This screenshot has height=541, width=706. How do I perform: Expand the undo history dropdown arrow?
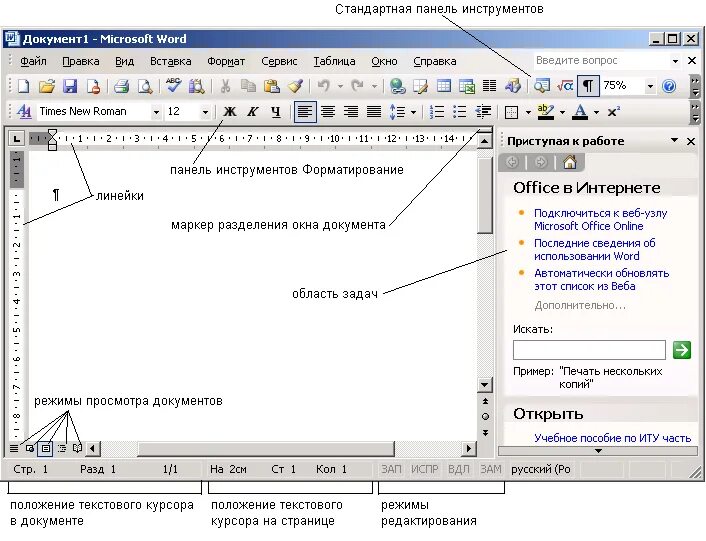click(340, 86)
